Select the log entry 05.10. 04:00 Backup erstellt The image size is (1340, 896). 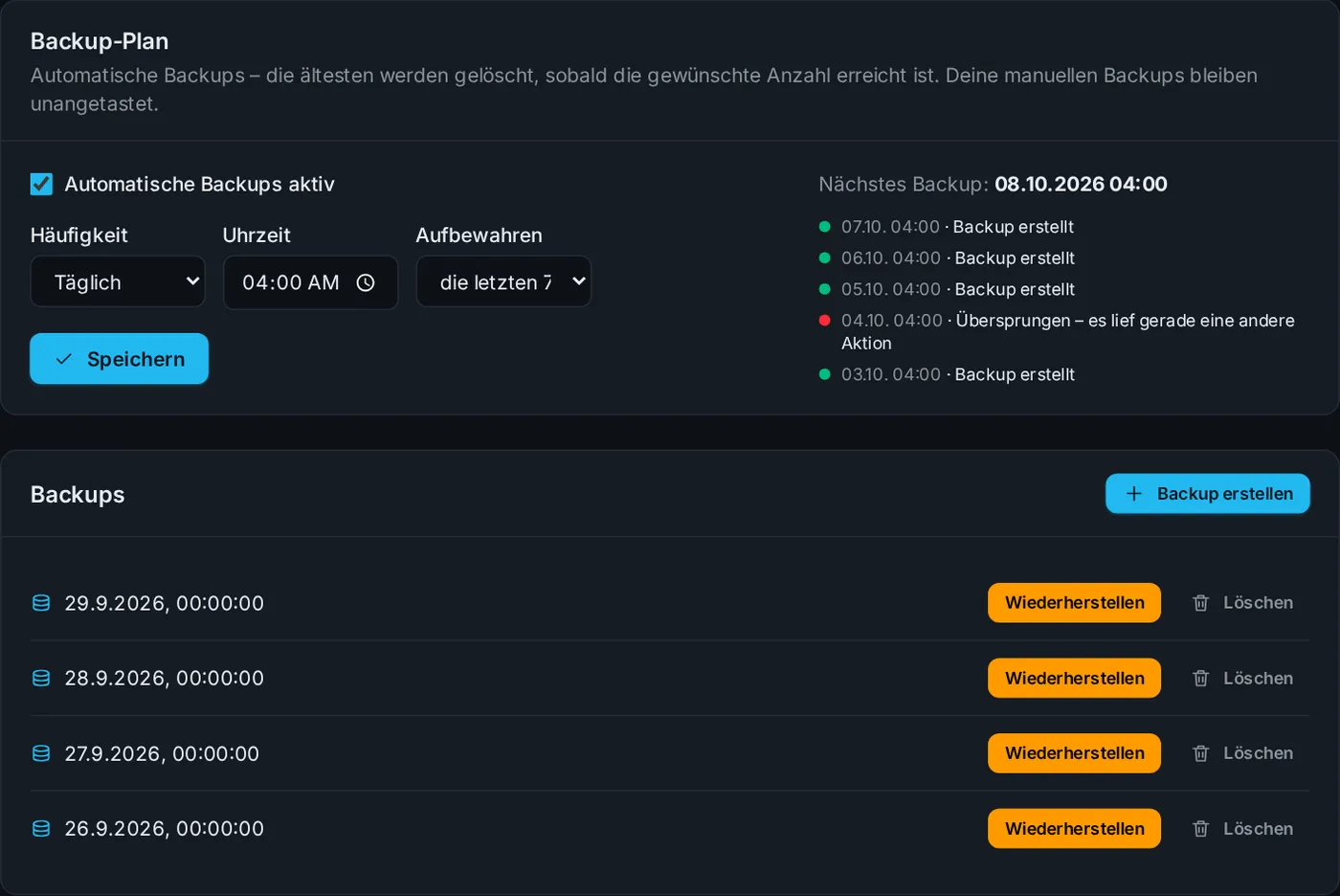pos(958,289)
